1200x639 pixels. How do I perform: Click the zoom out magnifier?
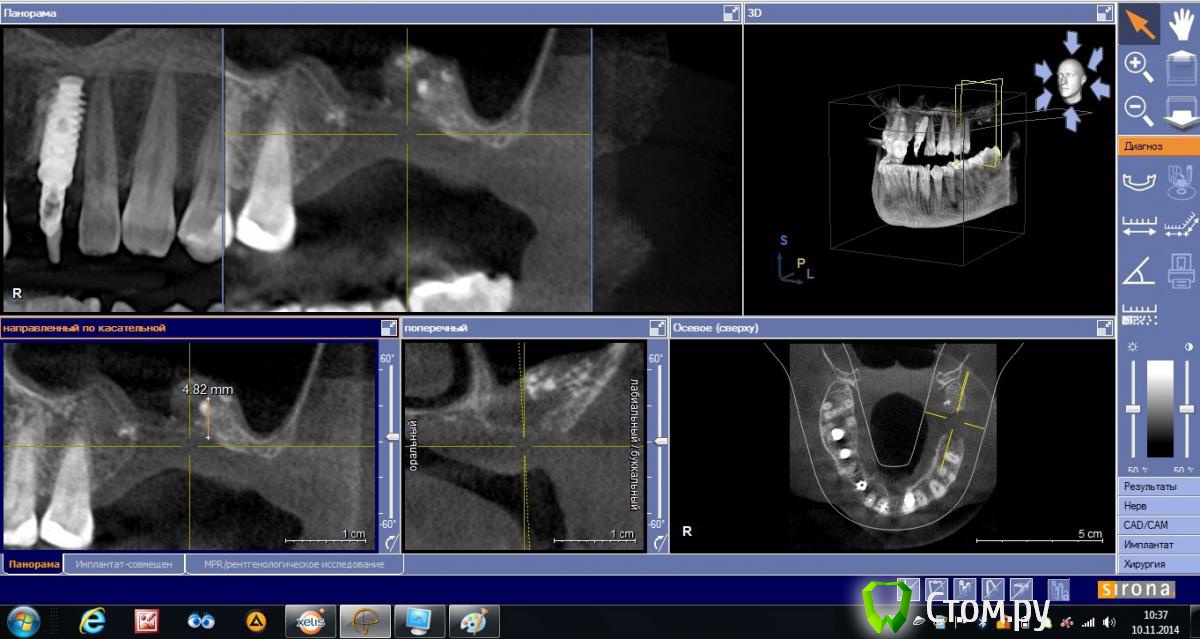[1138, 108]
